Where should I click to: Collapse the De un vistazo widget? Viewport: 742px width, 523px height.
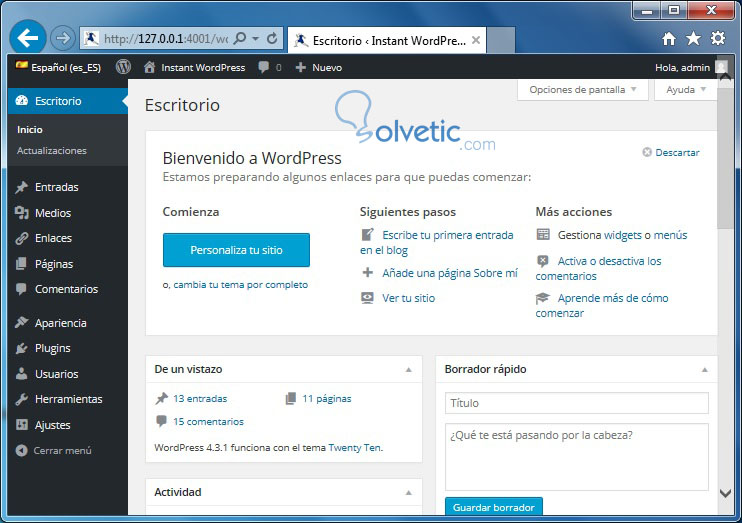[x=409, y=370]
